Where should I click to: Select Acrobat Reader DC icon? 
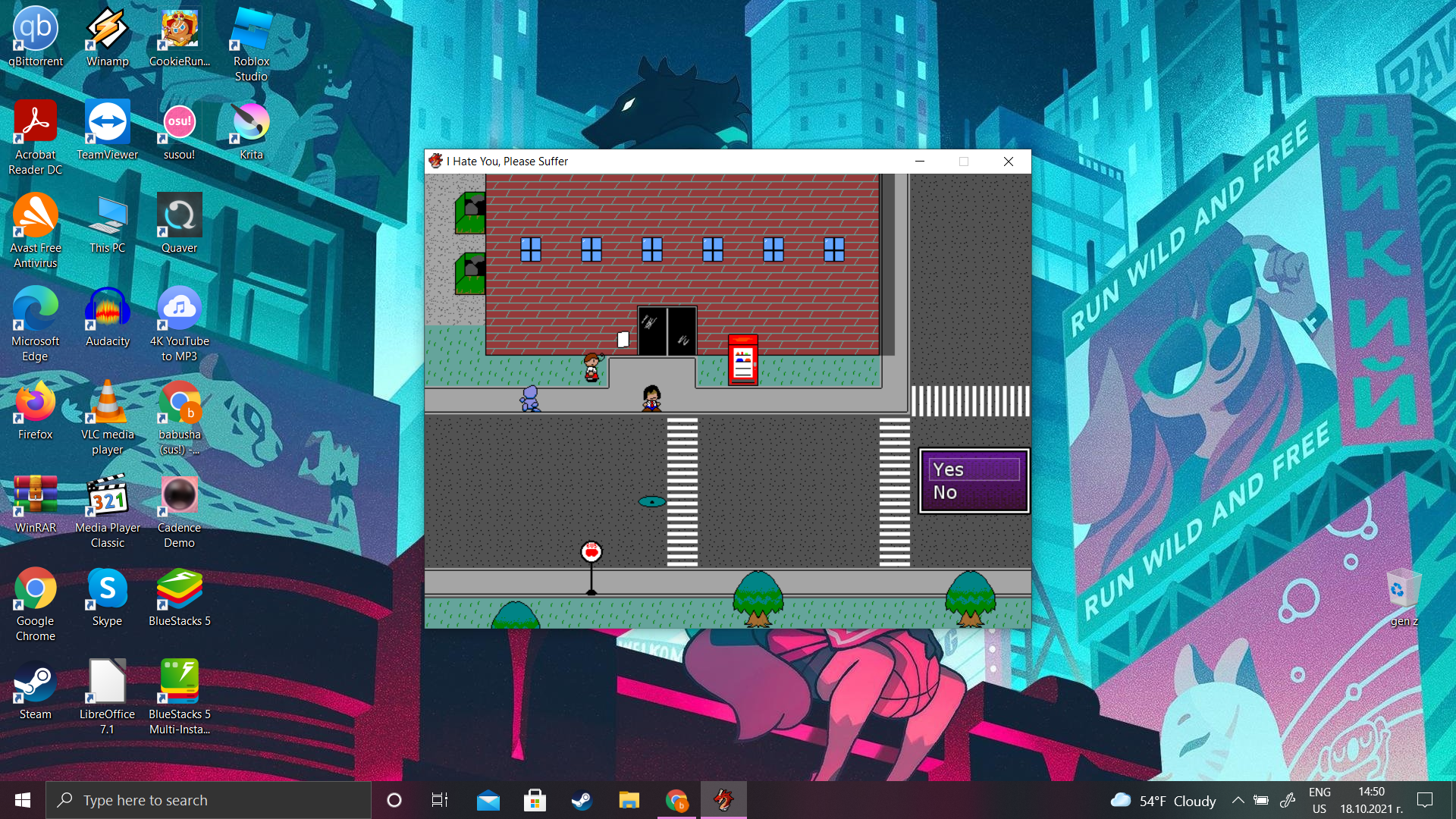click(x=36, y=138)
